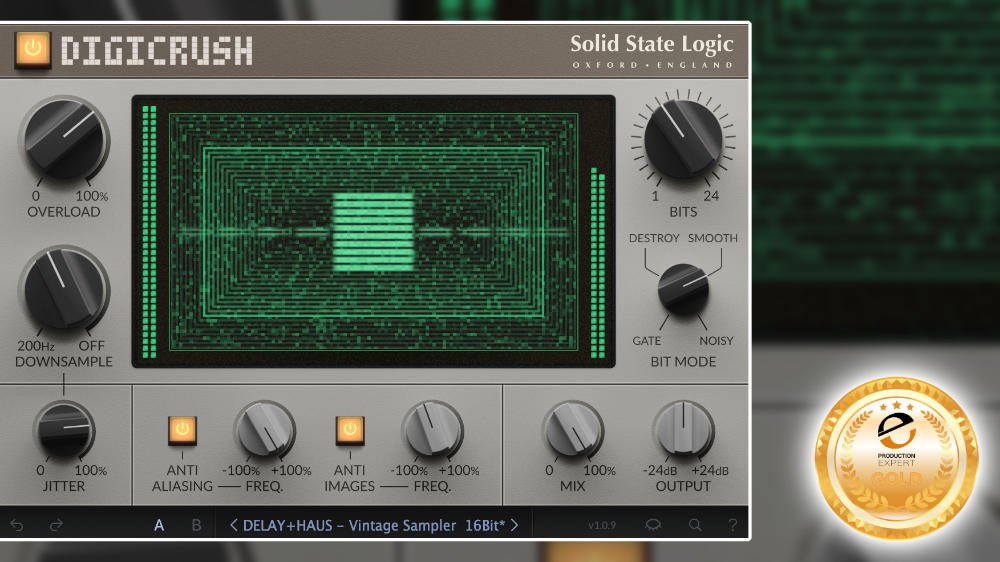Click the Bit Mode selector knob
This screenshot has width=1000, height=562.
click(x=683, y=289)
